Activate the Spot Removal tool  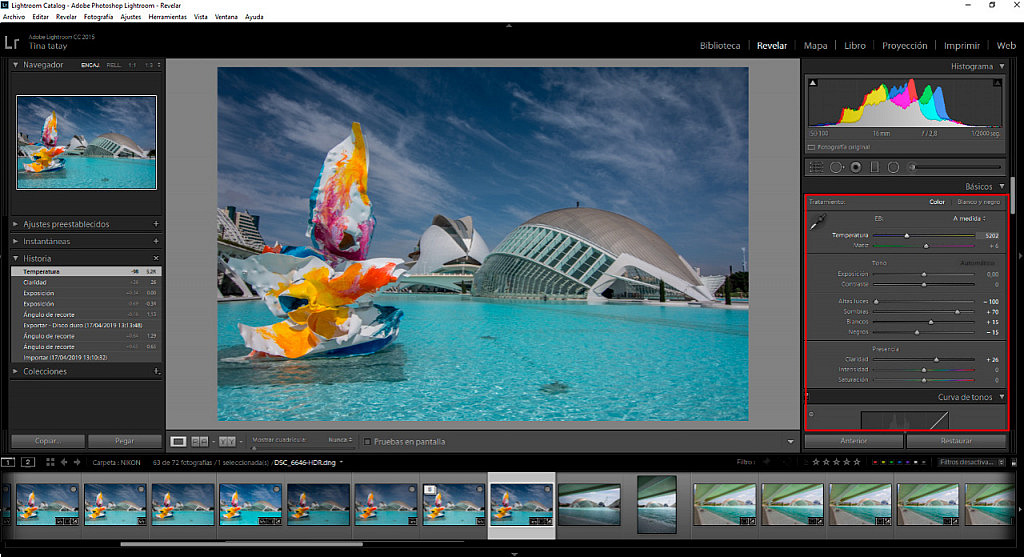pos(836,167)
